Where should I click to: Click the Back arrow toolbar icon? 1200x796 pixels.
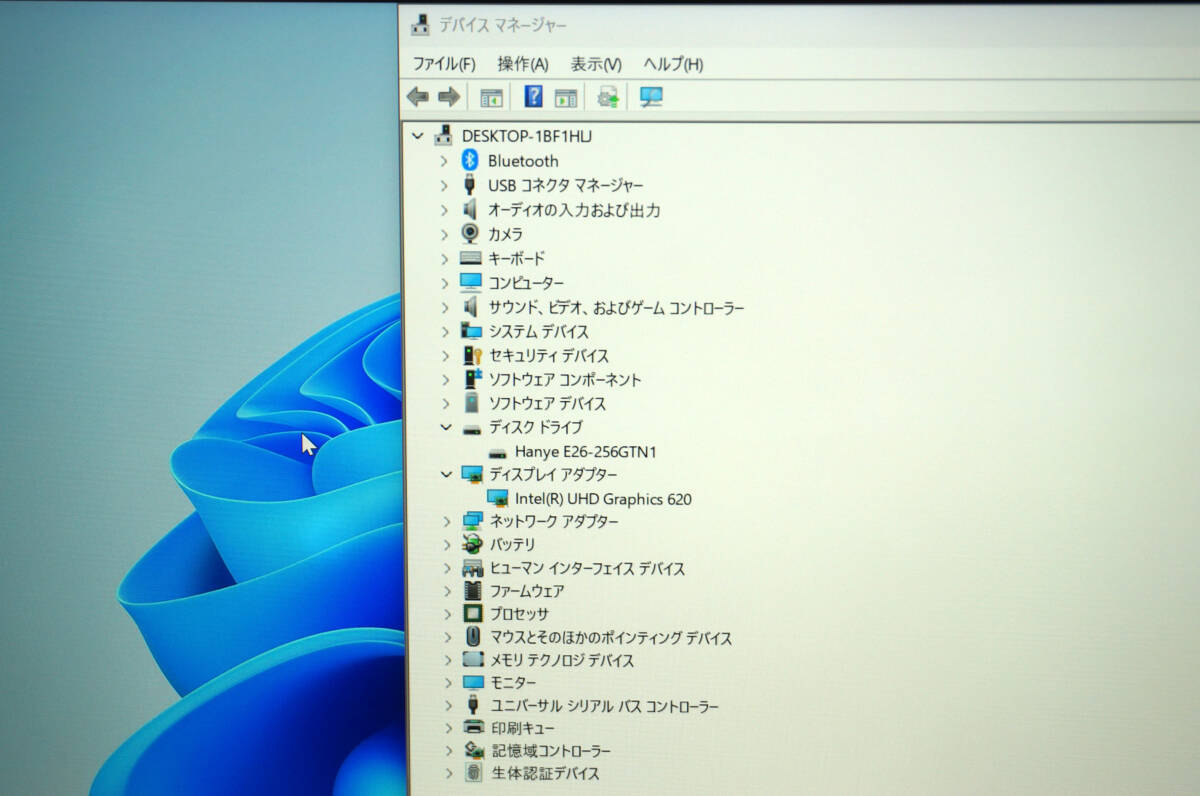(418, 97)
